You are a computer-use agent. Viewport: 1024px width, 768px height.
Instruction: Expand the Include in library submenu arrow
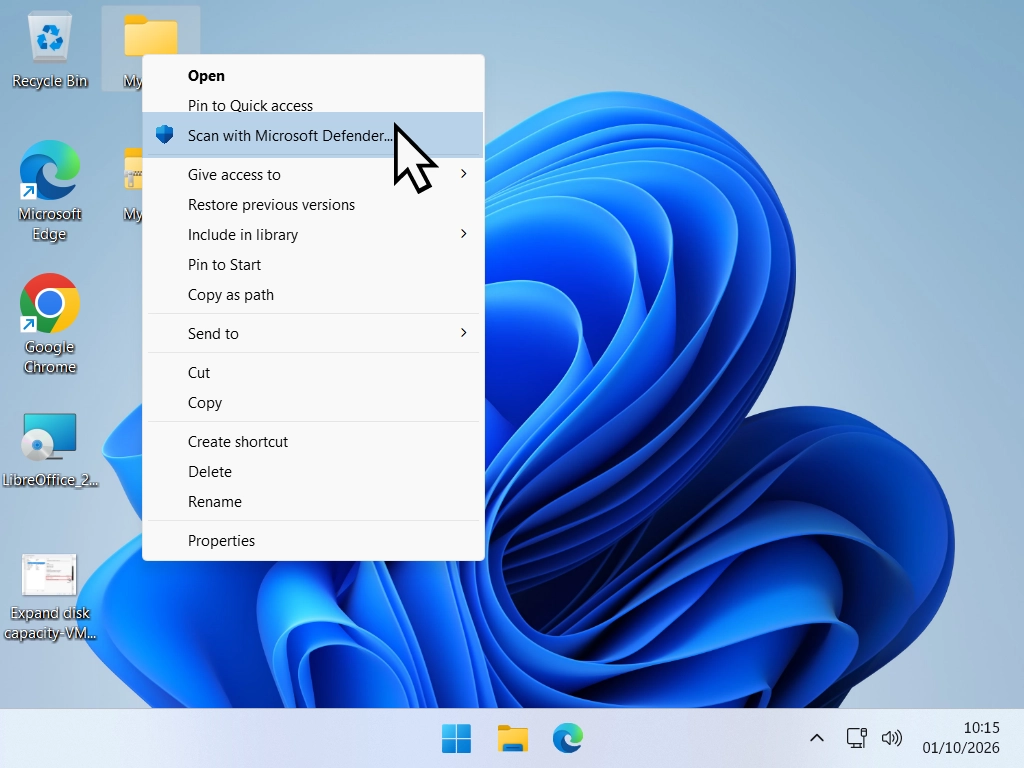(x=463, y=234)
